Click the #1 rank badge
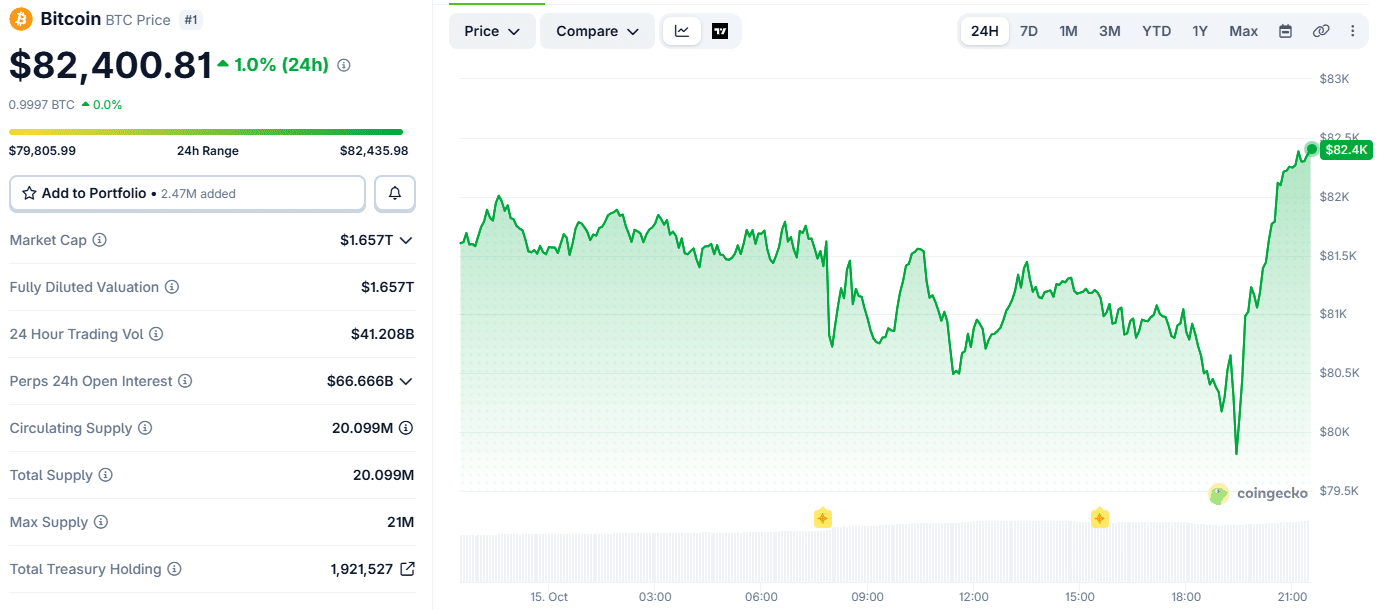 point(190,19)
